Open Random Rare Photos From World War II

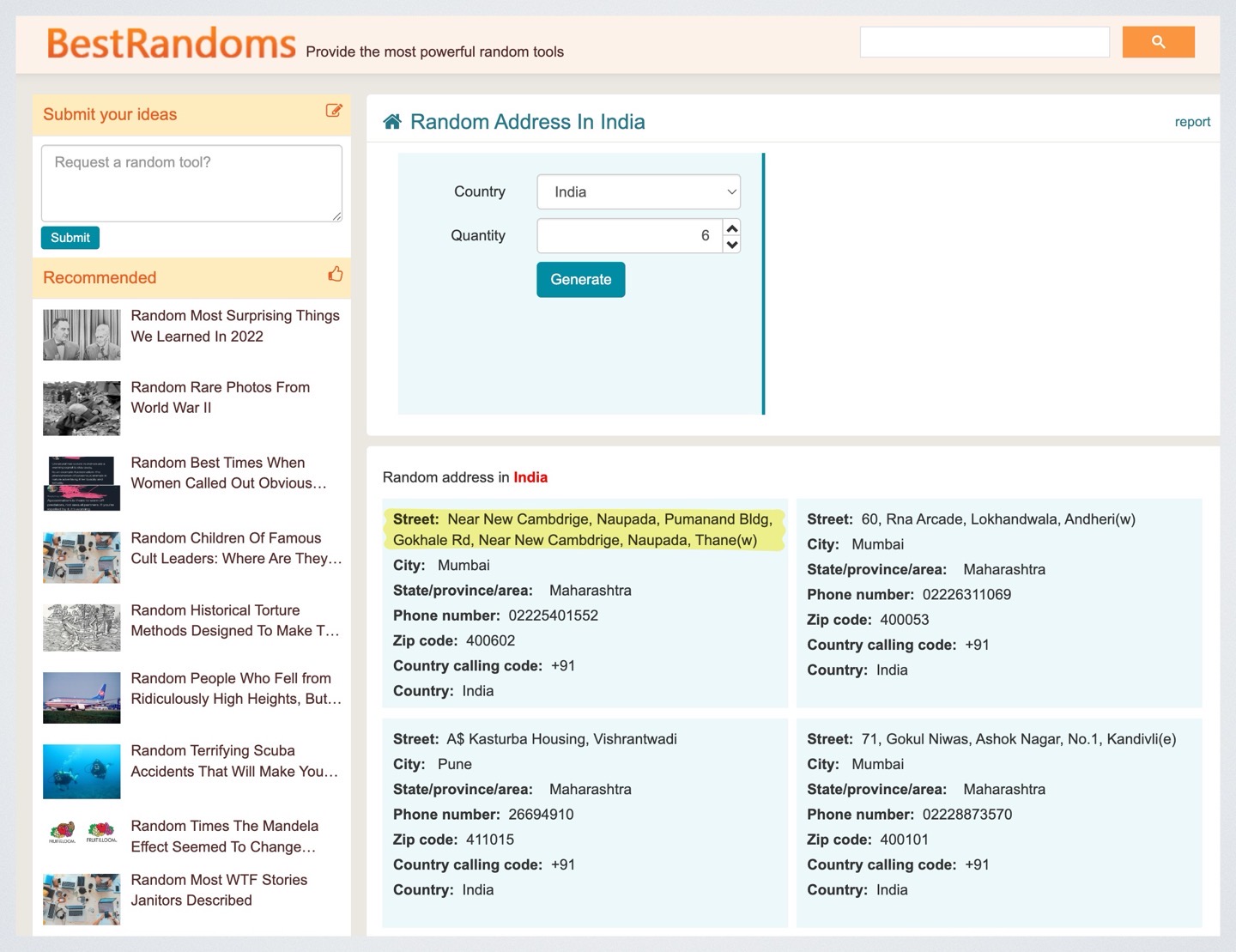(221, 397)
